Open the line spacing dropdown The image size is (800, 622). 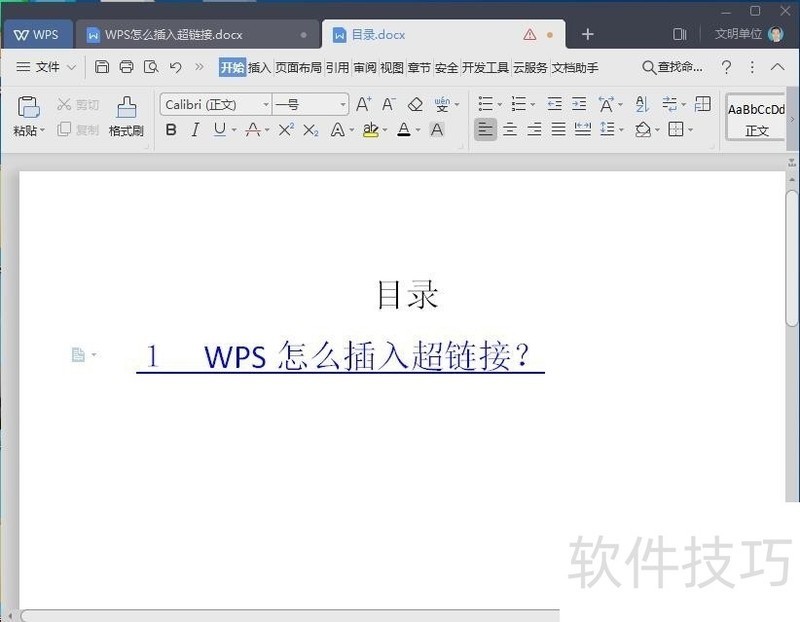[606, 128]
